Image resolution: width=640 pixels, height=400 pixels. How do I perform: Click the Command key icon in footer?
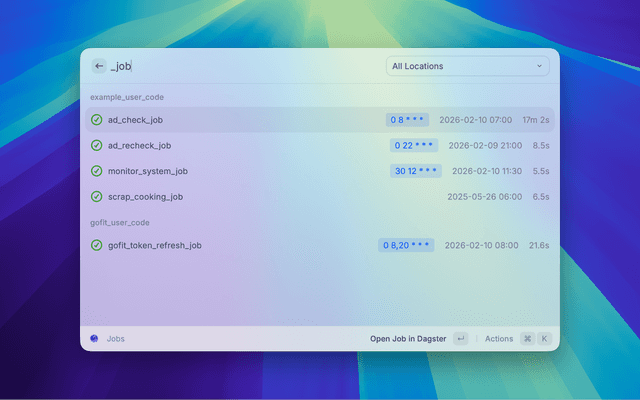(x=527, y=339)
